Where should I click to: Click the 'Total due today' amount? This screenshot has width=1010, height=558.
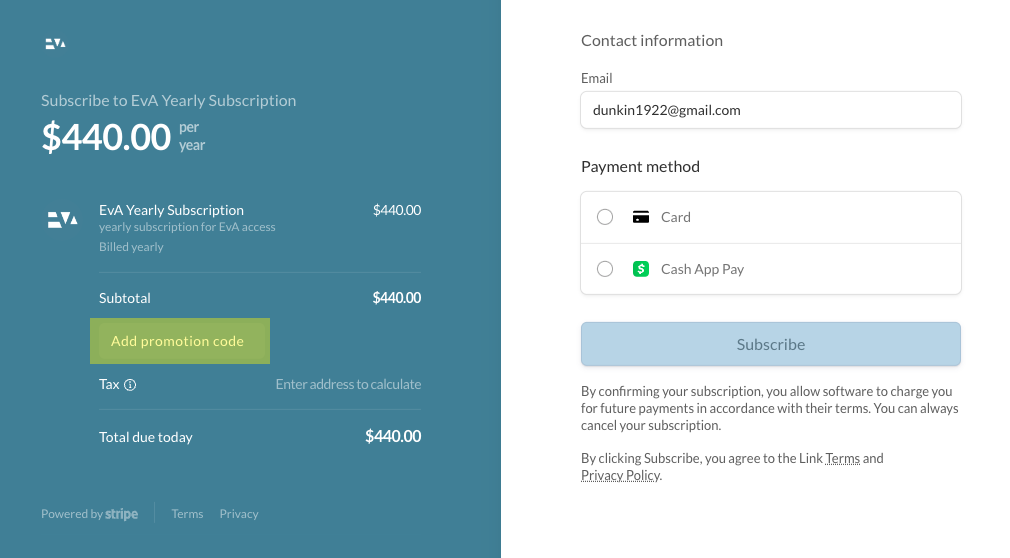click(x=393, y=437)
